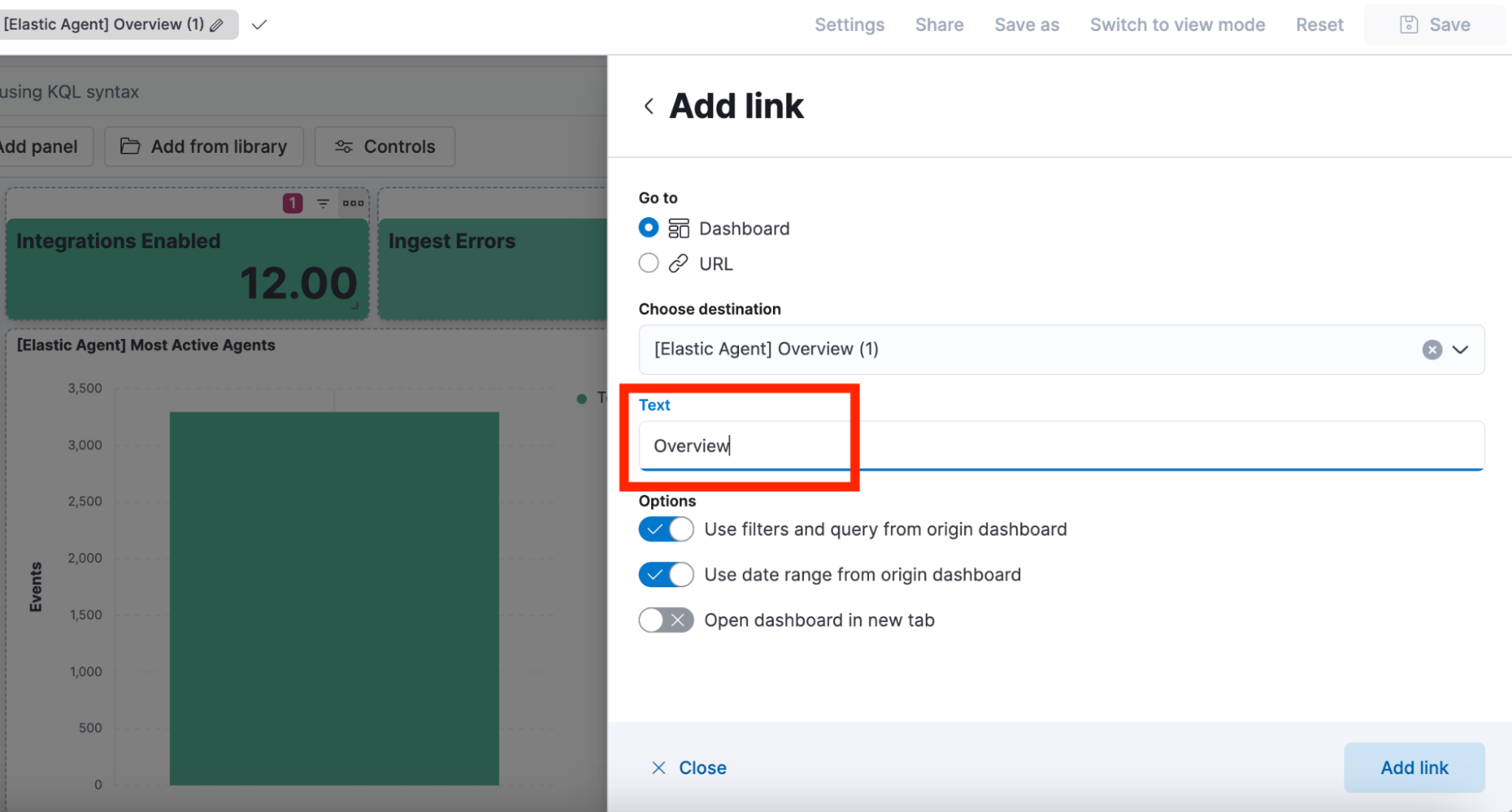Toggle Use filters and query from origin dashboard
Screen dimensions: 1512x812
666,529
